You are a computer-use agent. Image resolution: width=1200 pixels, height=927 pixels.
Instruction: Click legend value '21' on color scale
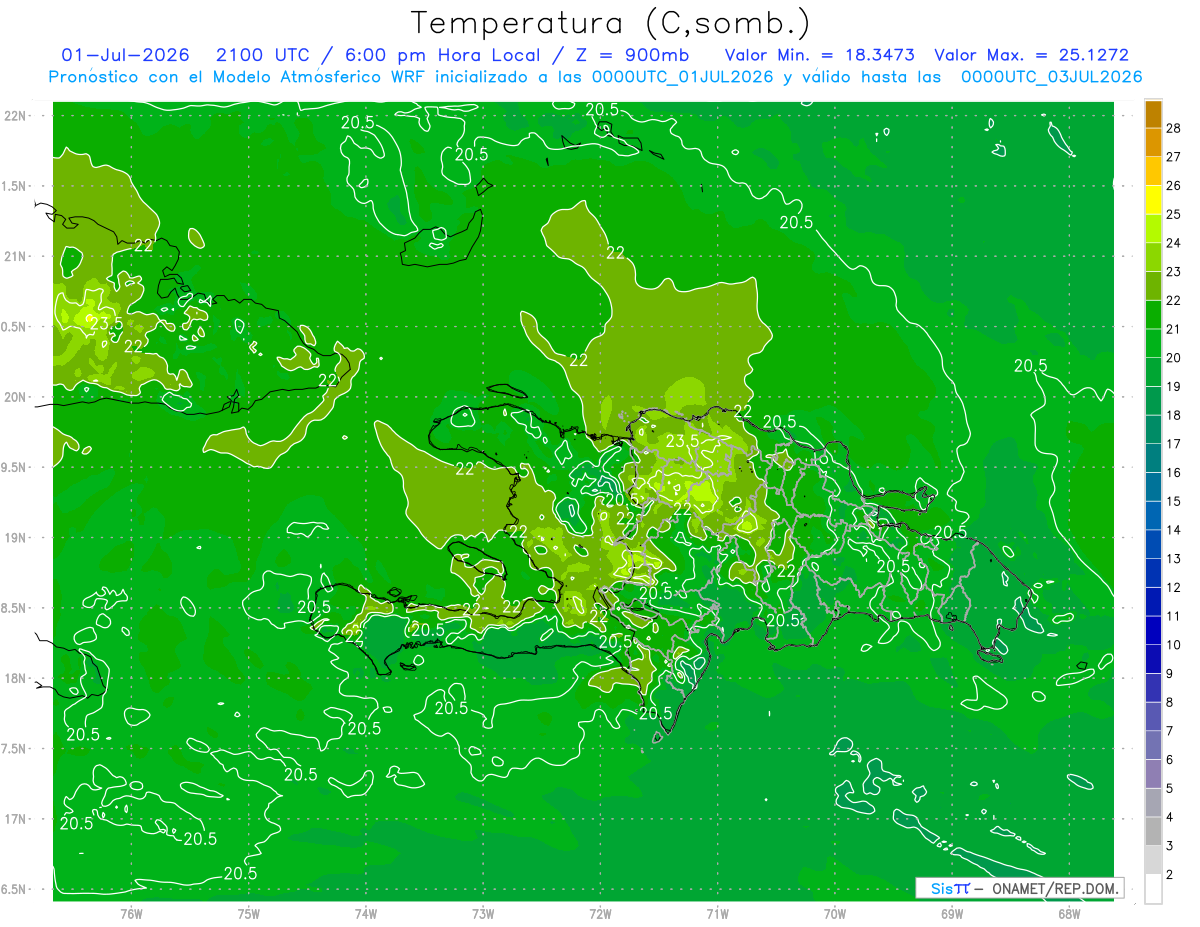point(1174,329)
